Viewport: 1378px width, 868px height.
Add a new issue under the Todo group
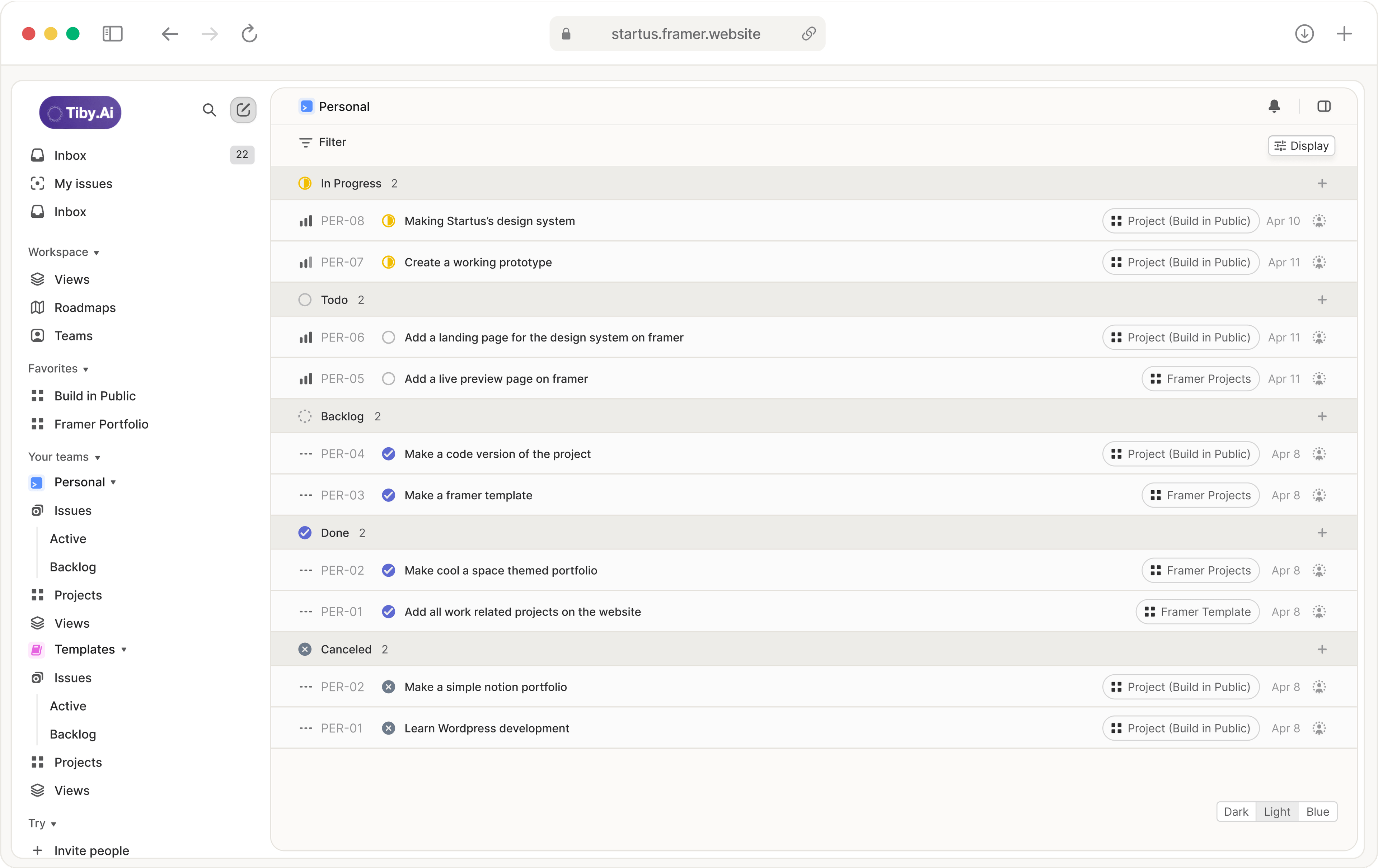point(1322,299)
